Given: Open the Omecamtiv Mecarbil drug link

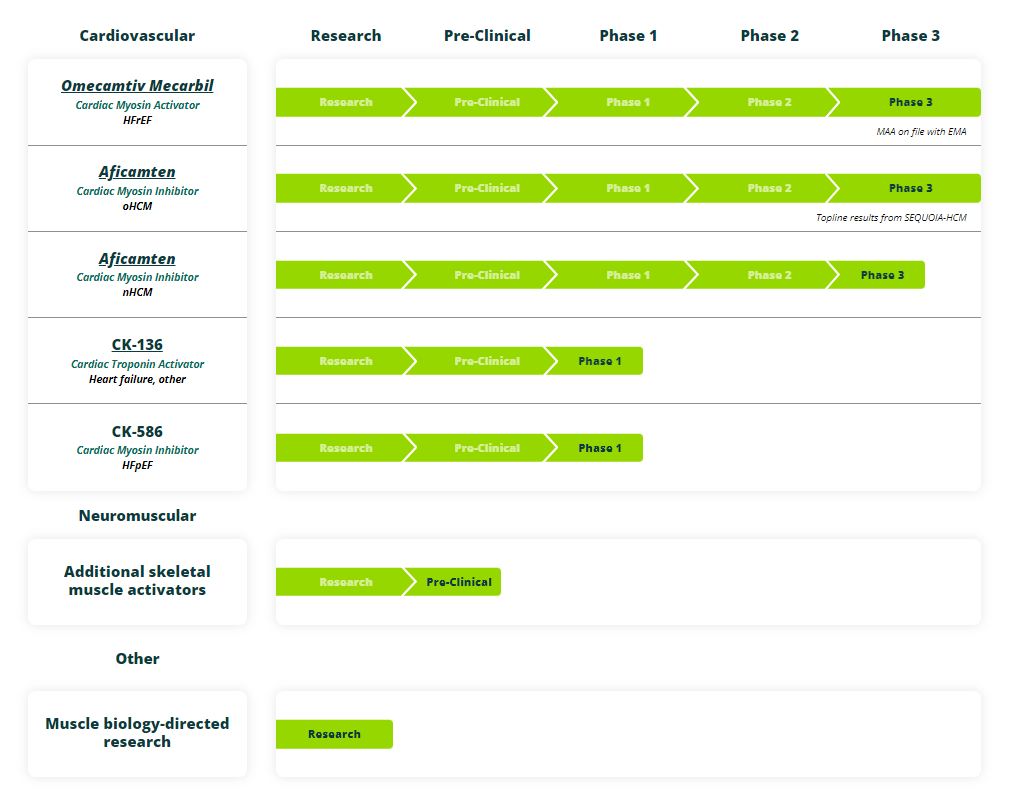Looking at the screenshot, I should [137, 86].
